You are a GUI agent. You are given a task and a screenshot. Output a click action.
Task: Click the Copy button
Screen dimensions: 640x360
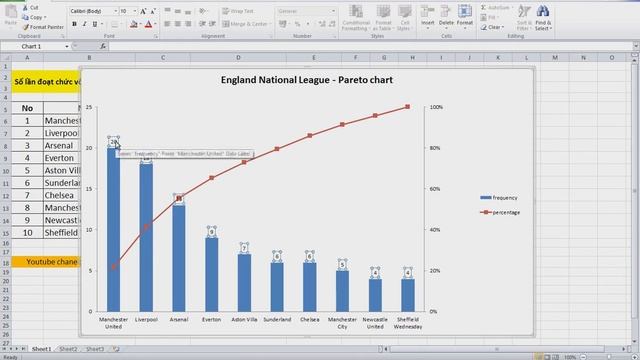coord(34,17)
